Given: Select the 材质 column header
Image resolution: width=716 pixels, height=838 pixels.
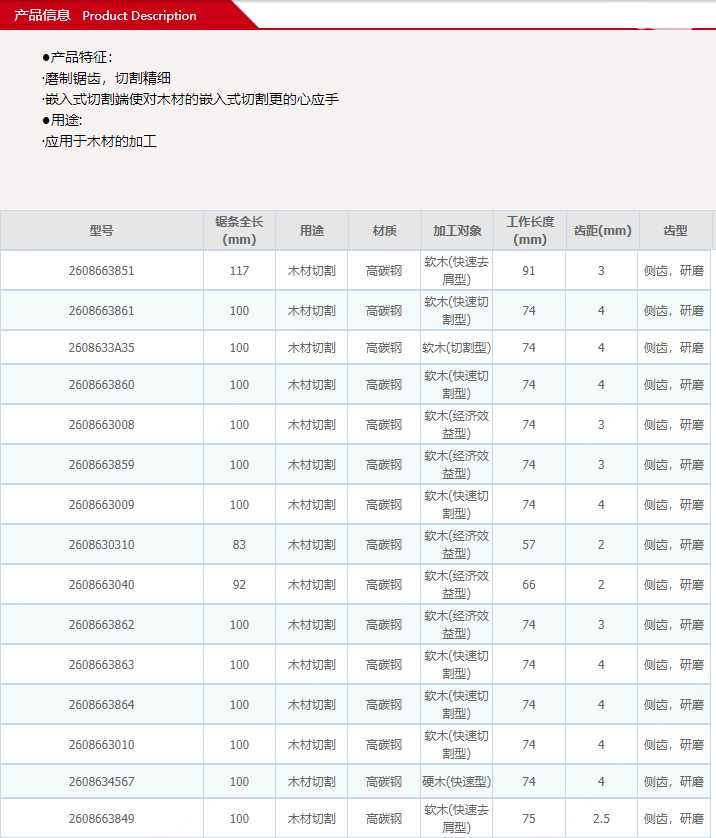Looking at the screenshot, I should click(x=384, y=231).
